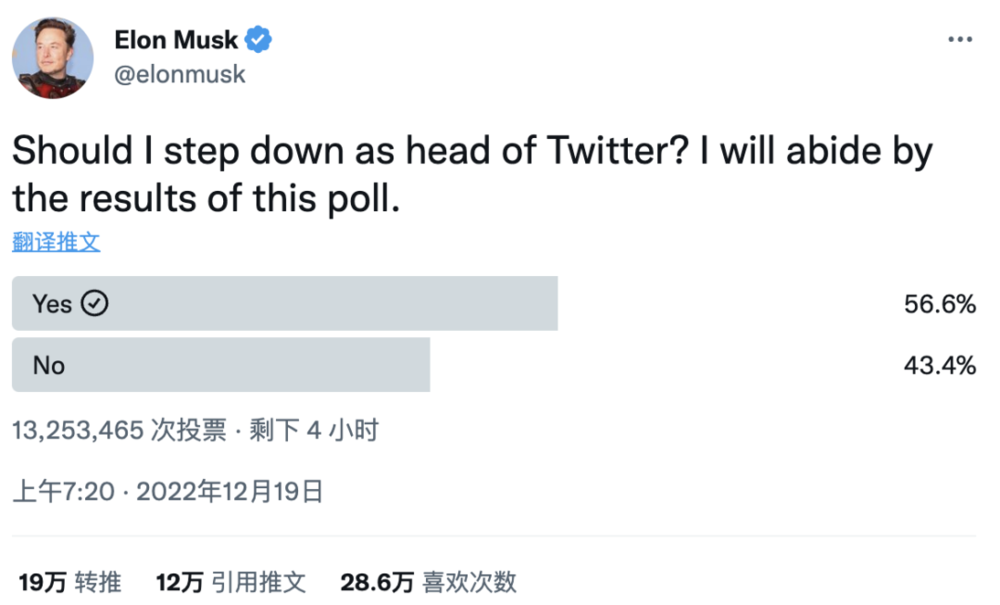
Task: Open the 上午7:20 timestamp link
Action: tap(64, 492)
